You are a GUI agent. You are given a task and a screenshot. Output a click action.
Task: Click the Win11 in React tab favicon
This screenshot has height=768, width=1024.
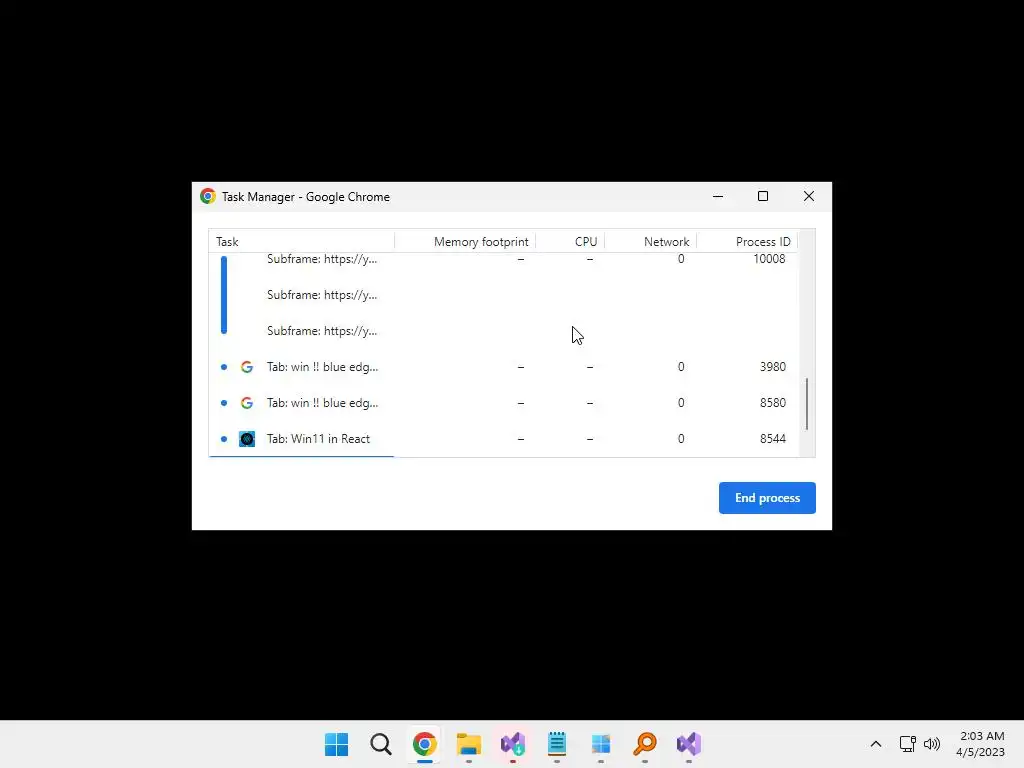pos(247,439)
